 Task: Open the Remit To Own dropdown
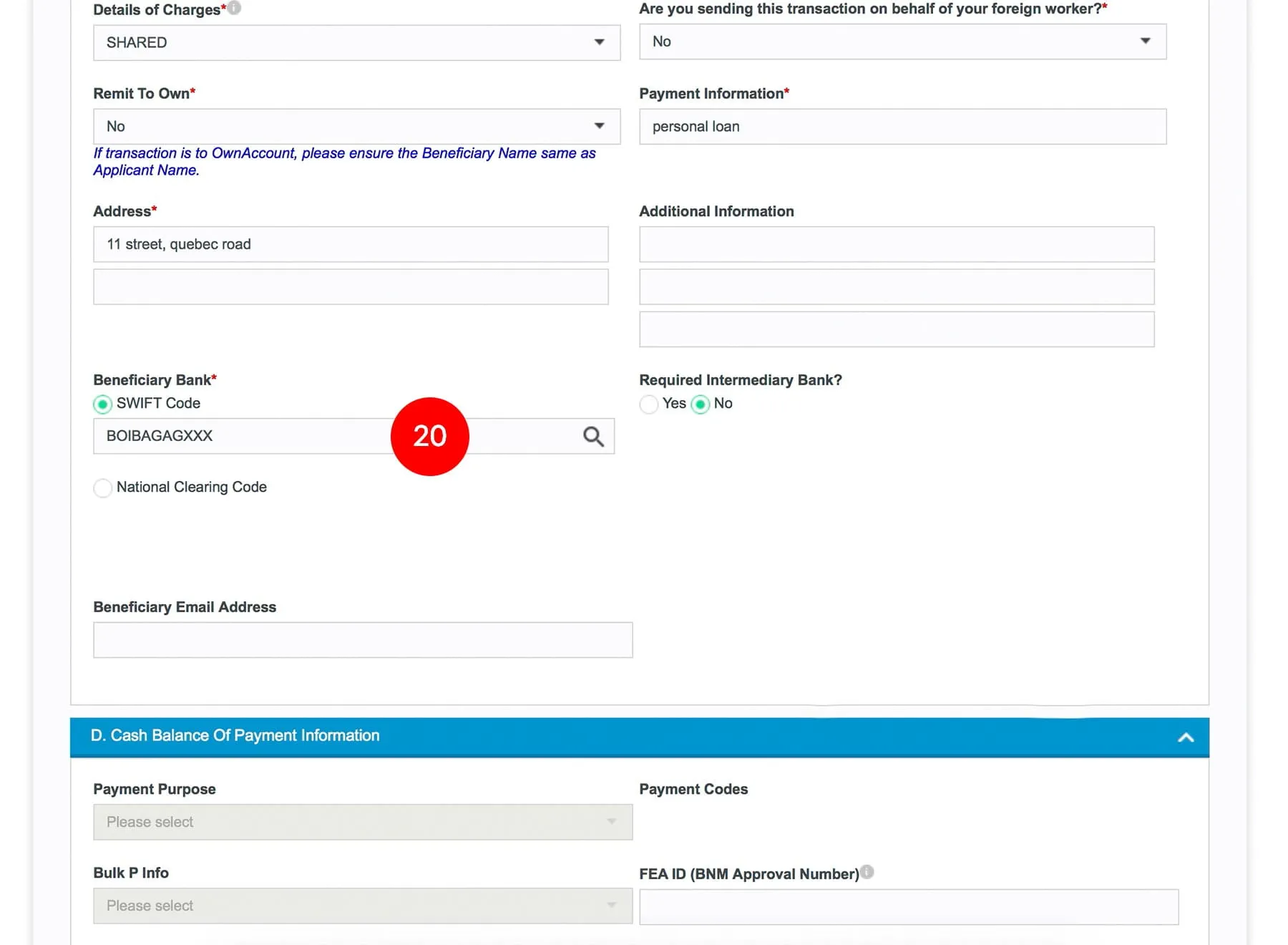pyautogui.click(x=356, y=127)
